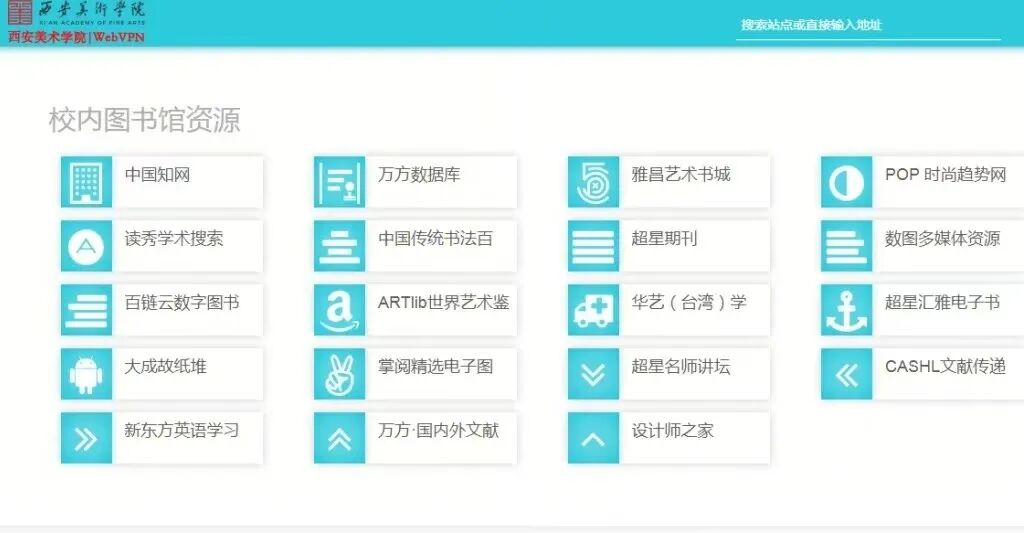This screenshot has height=533, width=1024.
Task: Open 设计师之家
Action: coord(672,430)
